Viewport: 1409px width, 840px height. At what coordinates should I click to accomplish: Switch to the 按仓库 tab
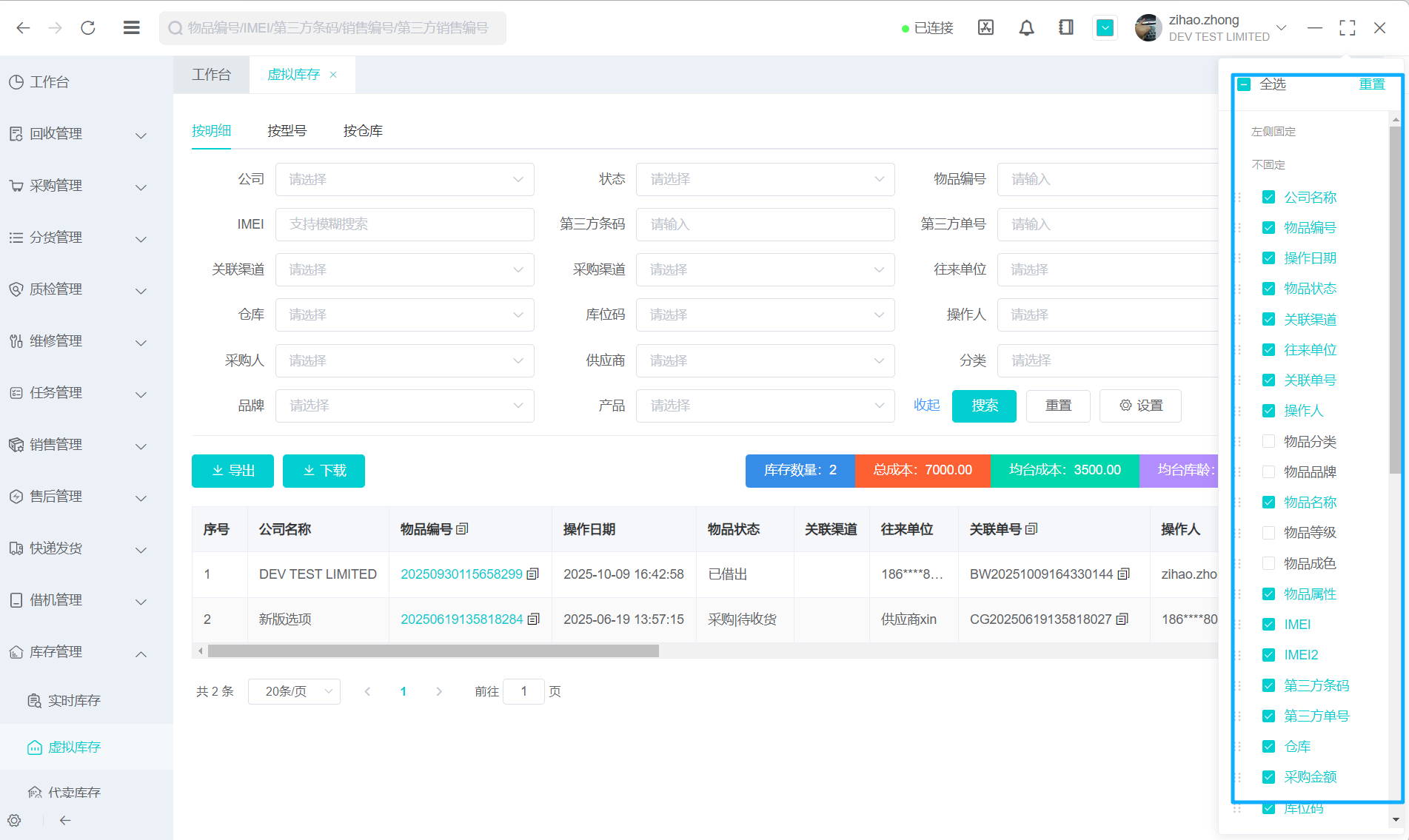pos(363,131)
